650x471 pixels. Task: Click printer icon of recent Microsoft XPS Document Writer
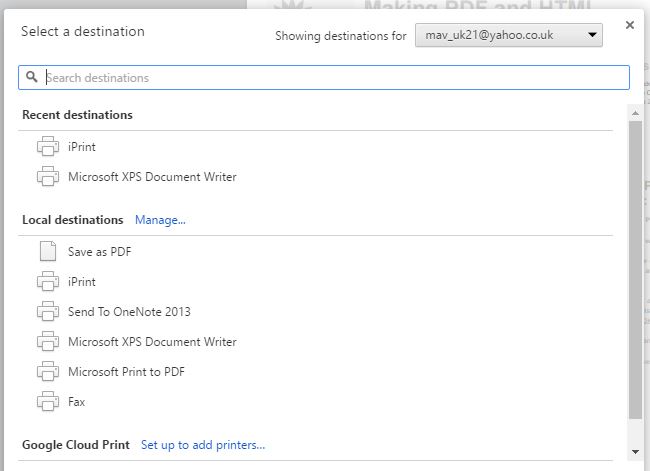[48, 176]
